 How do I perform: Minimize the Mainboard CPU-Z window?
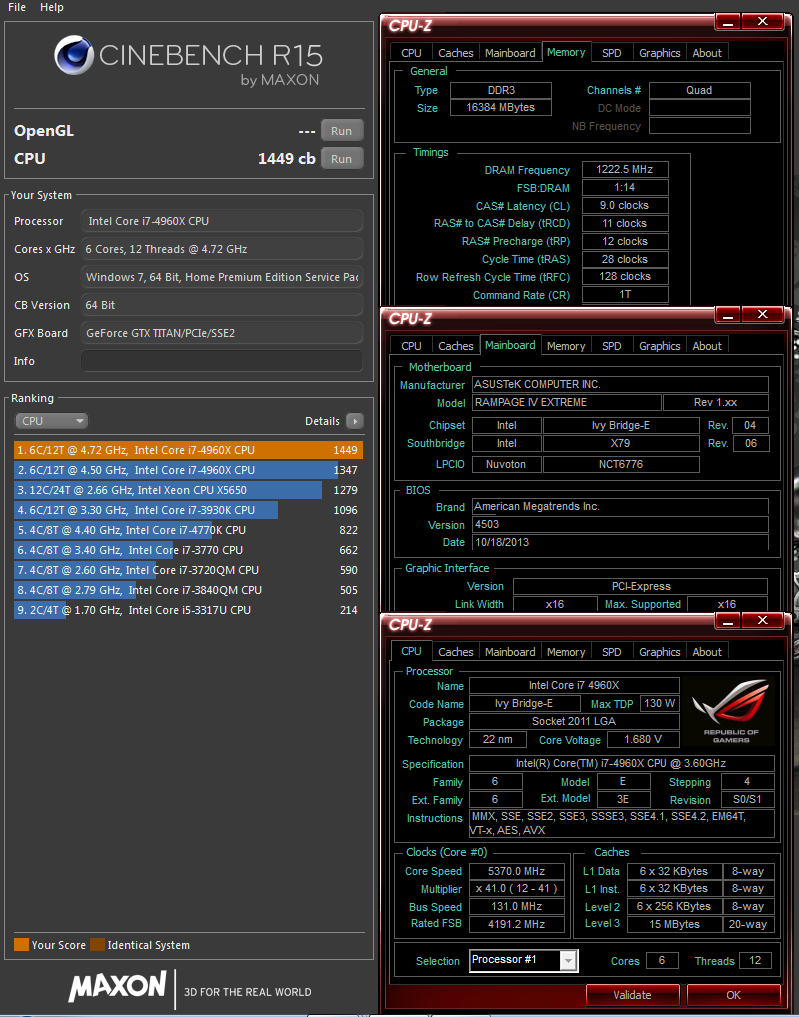(728, 316)
